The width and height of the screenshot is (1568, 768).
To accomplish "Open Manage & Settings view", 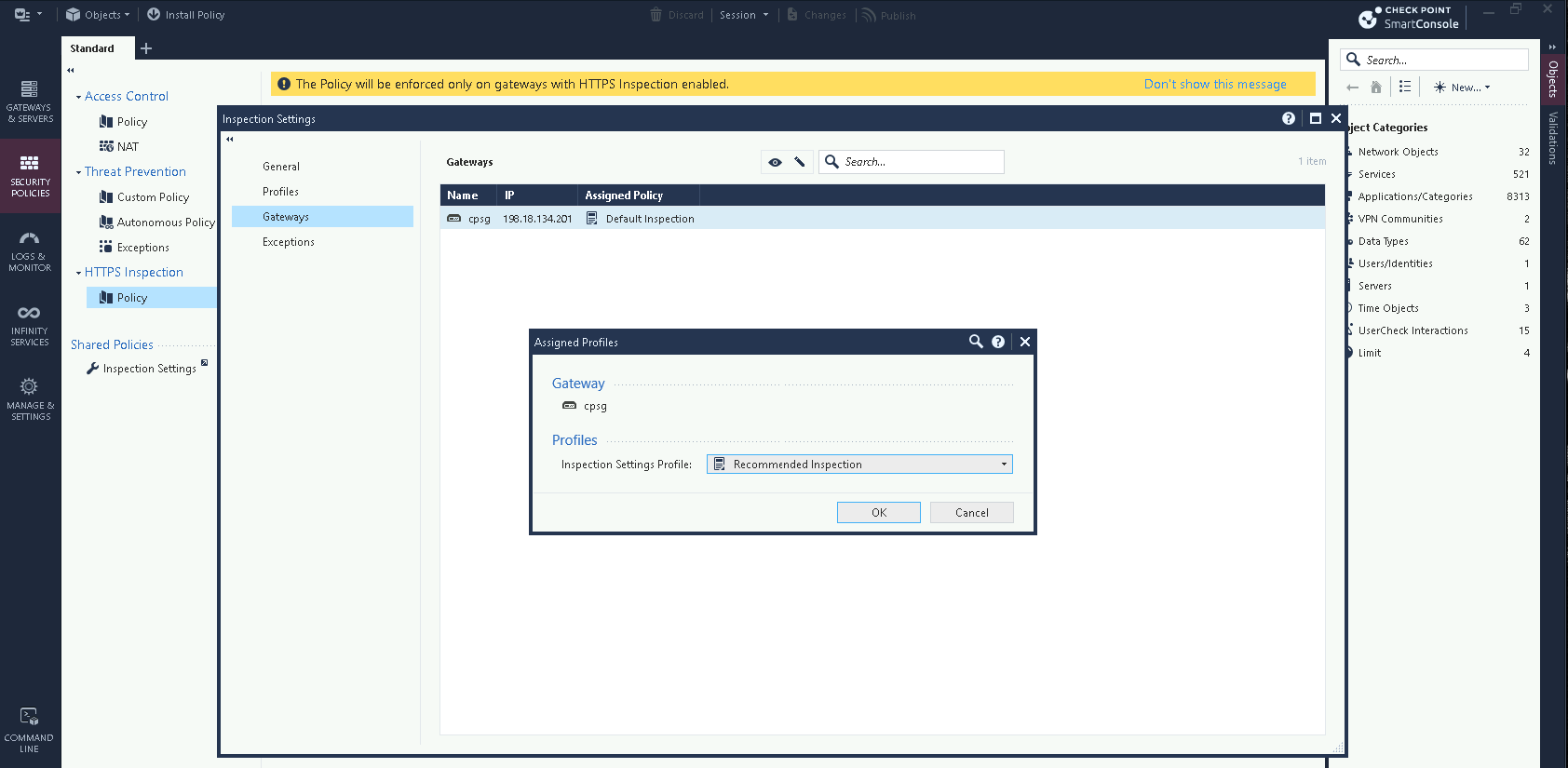I will click(x=30, y=398).
